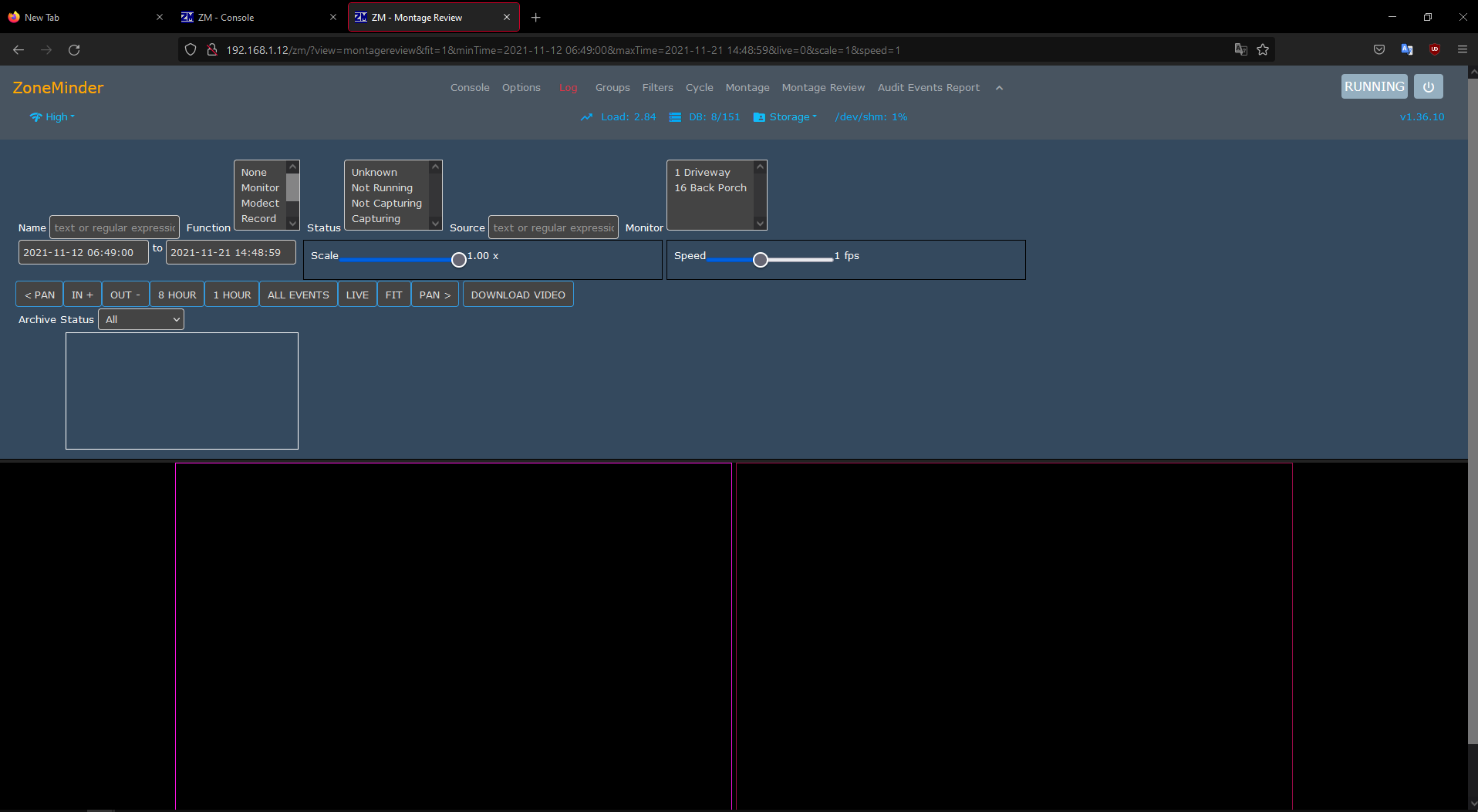Open the Audit Events Report menu item

click(929, 88)
